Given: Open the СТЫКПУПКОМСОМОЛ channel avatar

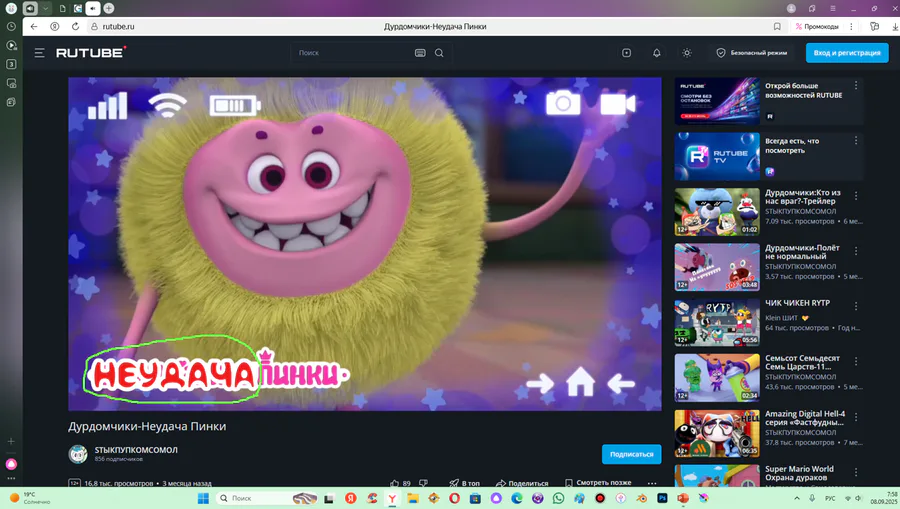Looking at the screenshot, I should [78, 454].
